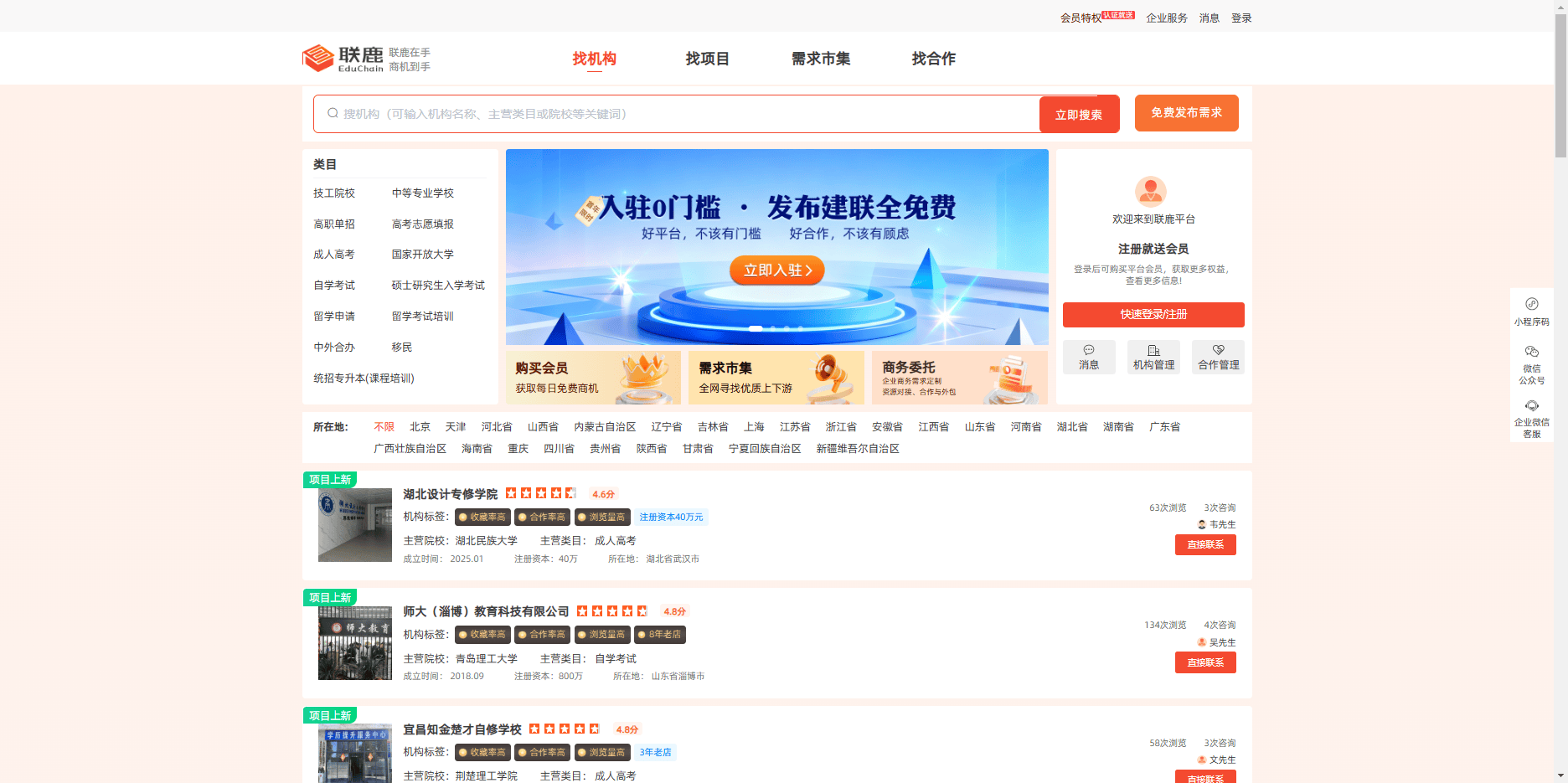Filter location by 四川省

(x=559, y=449)
